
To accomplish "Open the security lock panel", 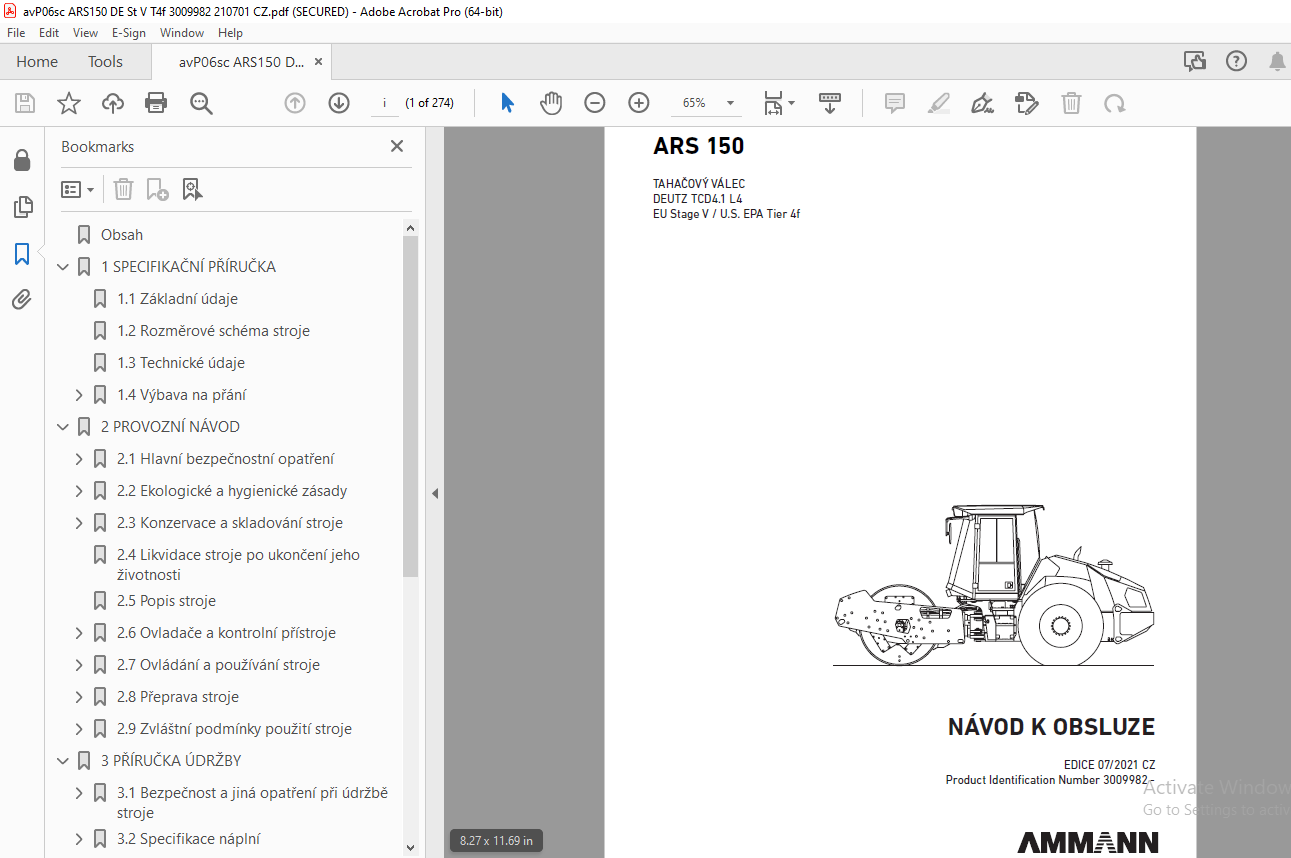I will click(x=21, y=160).
